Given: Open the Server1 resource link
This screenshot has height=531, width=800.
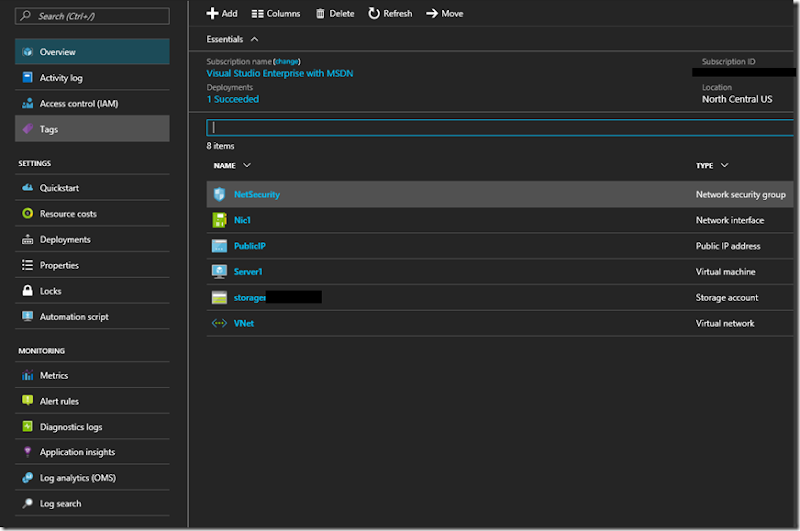Looking at the screenshot, I should (x=247, y=271).
